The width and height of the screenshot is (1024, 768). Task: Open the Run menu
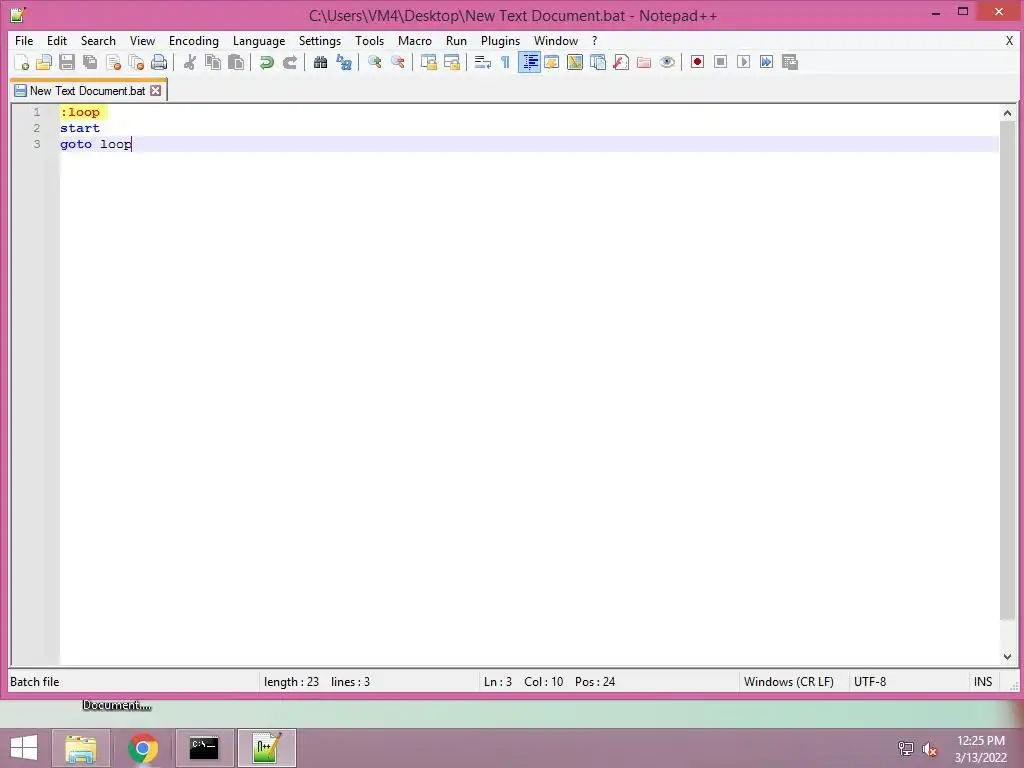click(x=456, y=40)
